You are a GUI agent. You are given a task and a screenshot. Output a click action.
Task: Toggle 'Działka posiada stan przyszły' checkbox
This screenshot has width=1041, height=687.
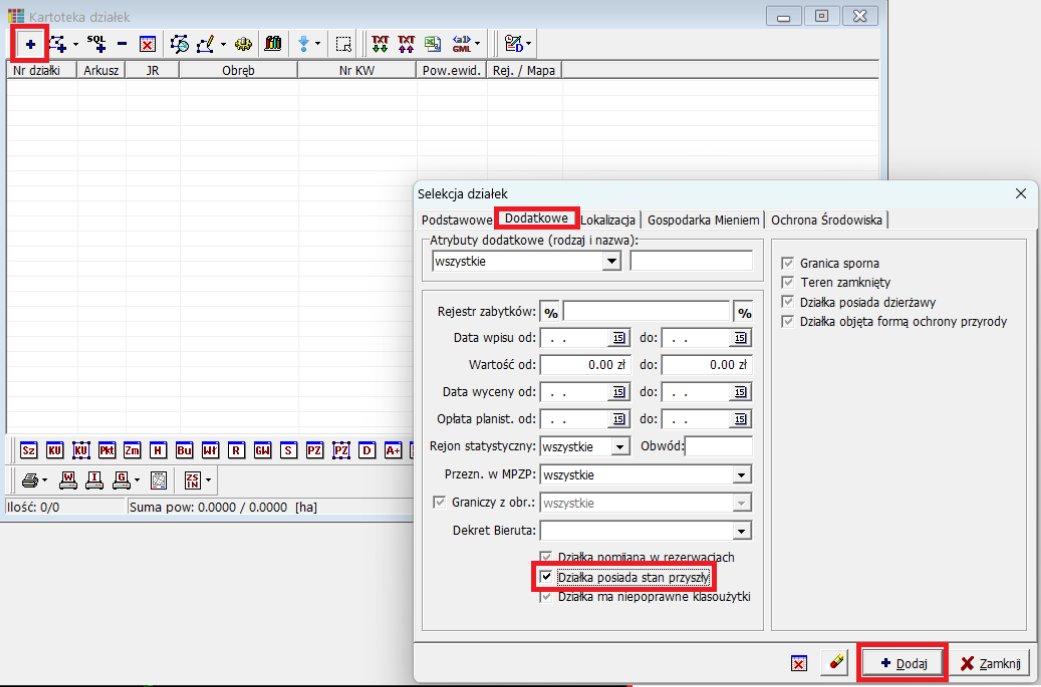546,577
